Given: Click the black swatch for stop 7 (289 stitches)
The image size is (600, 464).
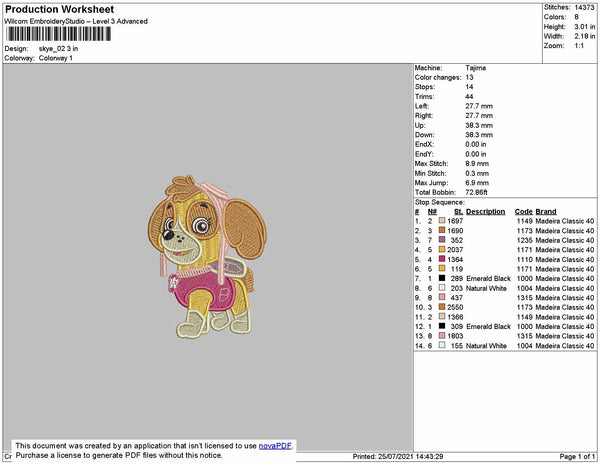Looking at the screenshot, I should pyautogui.click(x=442, y=278).
